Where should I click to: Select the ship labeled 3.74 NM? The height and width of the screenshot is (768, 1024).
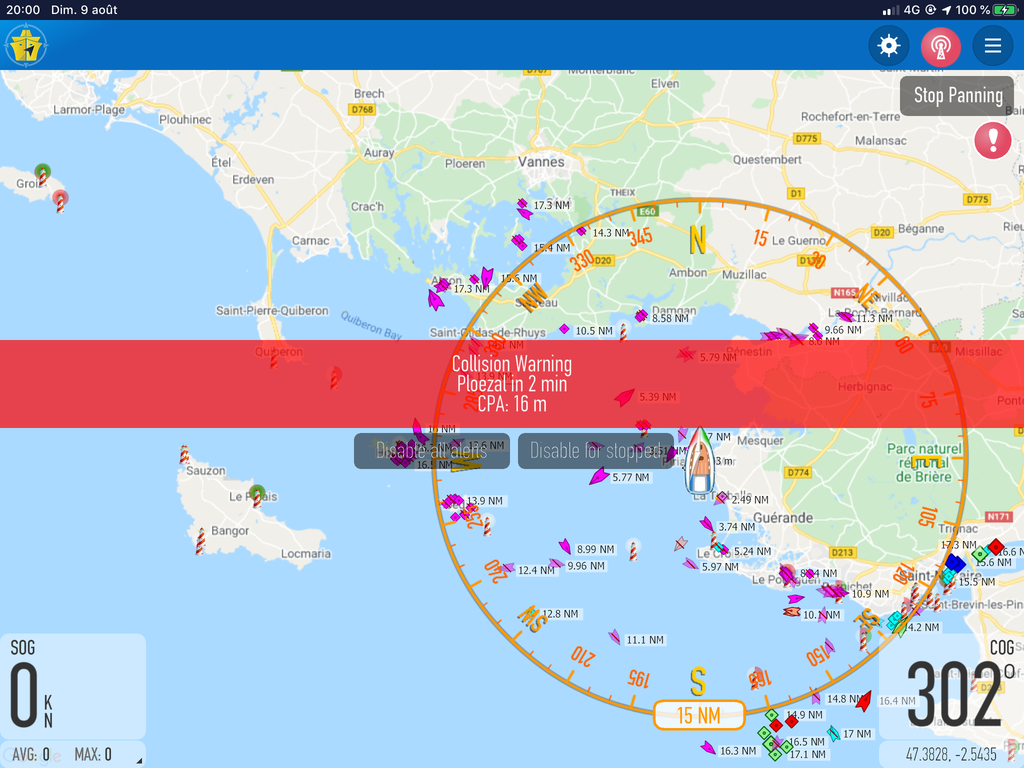707,524
